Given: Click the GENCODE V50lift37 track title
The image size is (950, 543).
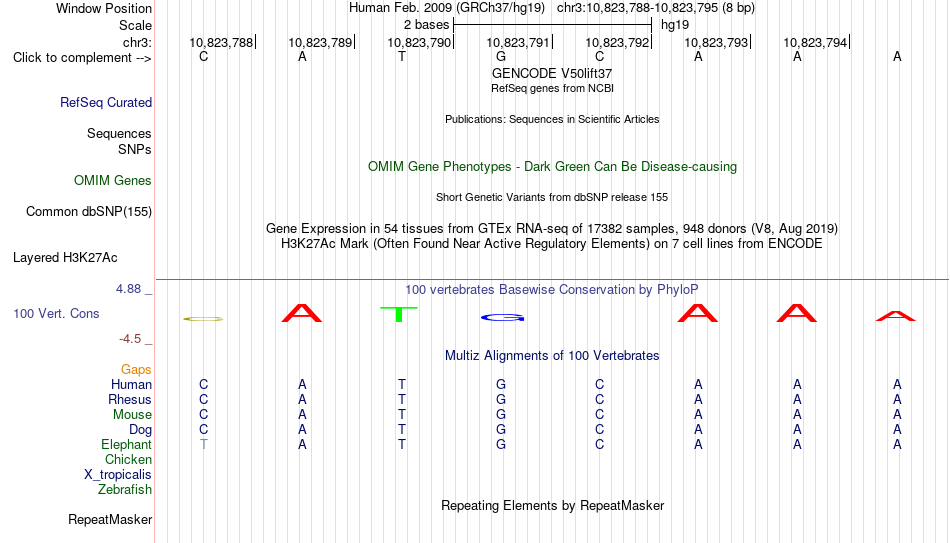Looking at the screenshot, I should (552, 73).
